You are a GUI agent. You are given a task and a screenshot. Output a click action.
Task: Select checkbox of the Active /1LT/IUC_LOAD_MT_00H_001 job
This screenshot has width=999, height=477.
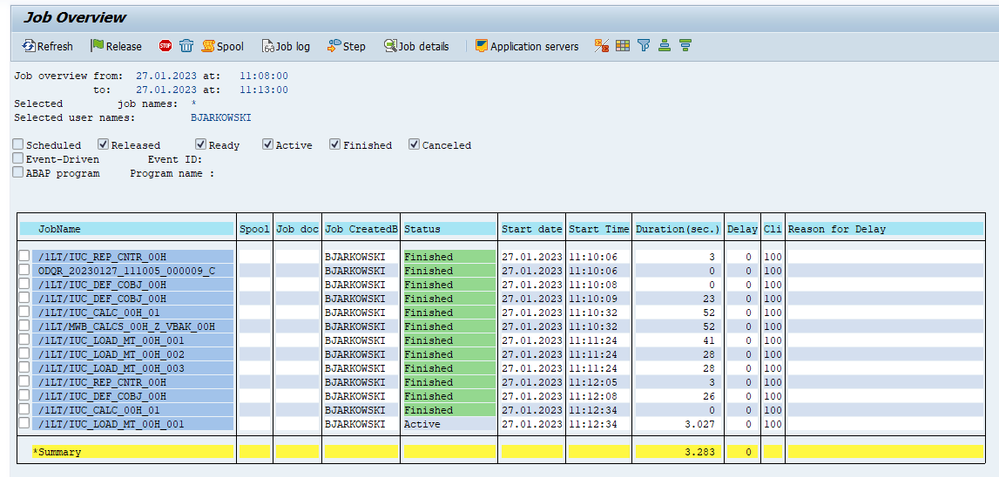(x=24, y=424)
